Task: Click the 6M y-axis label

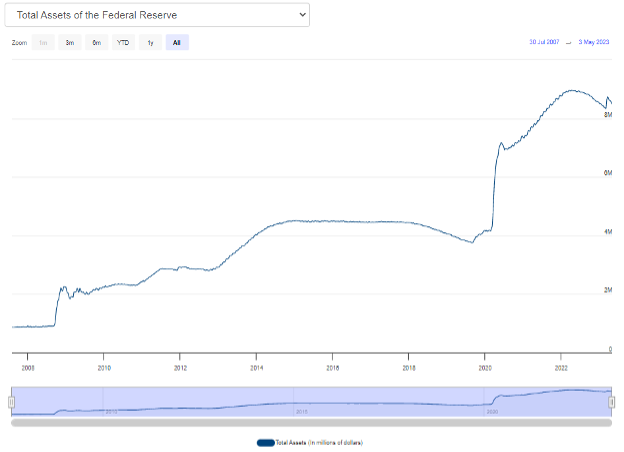Action: click(608, 173)
